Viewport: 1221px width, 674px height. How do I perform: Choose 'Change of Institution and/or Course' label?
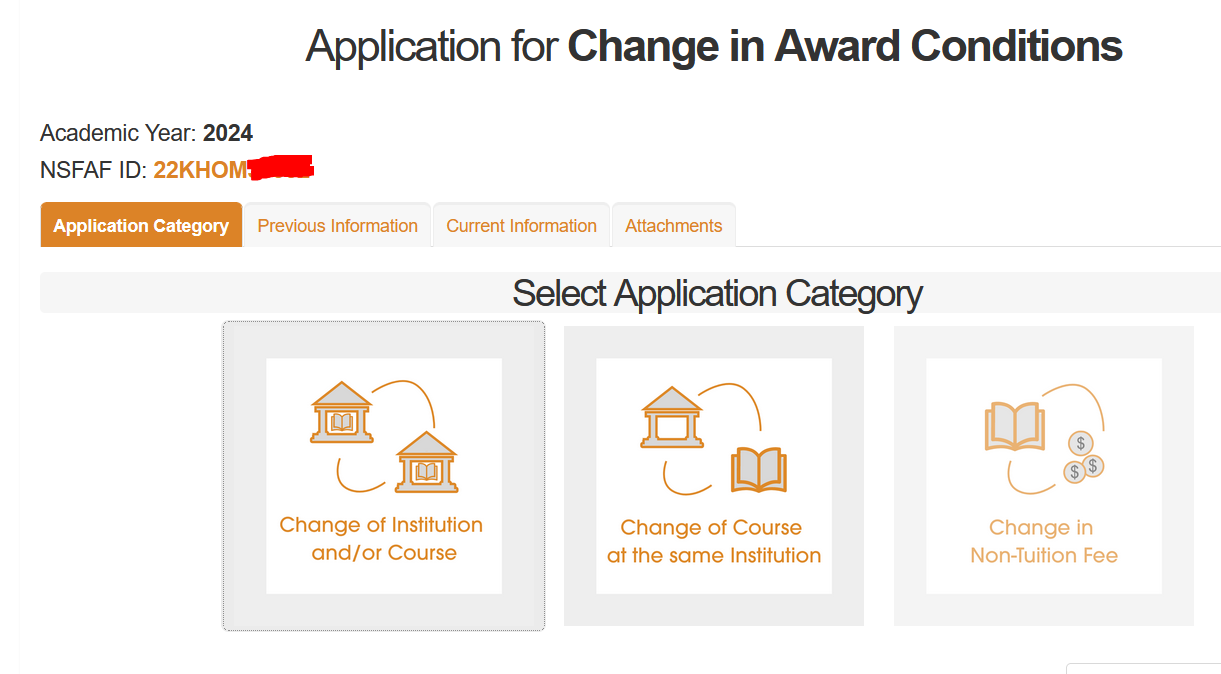[x=382, y=539]
